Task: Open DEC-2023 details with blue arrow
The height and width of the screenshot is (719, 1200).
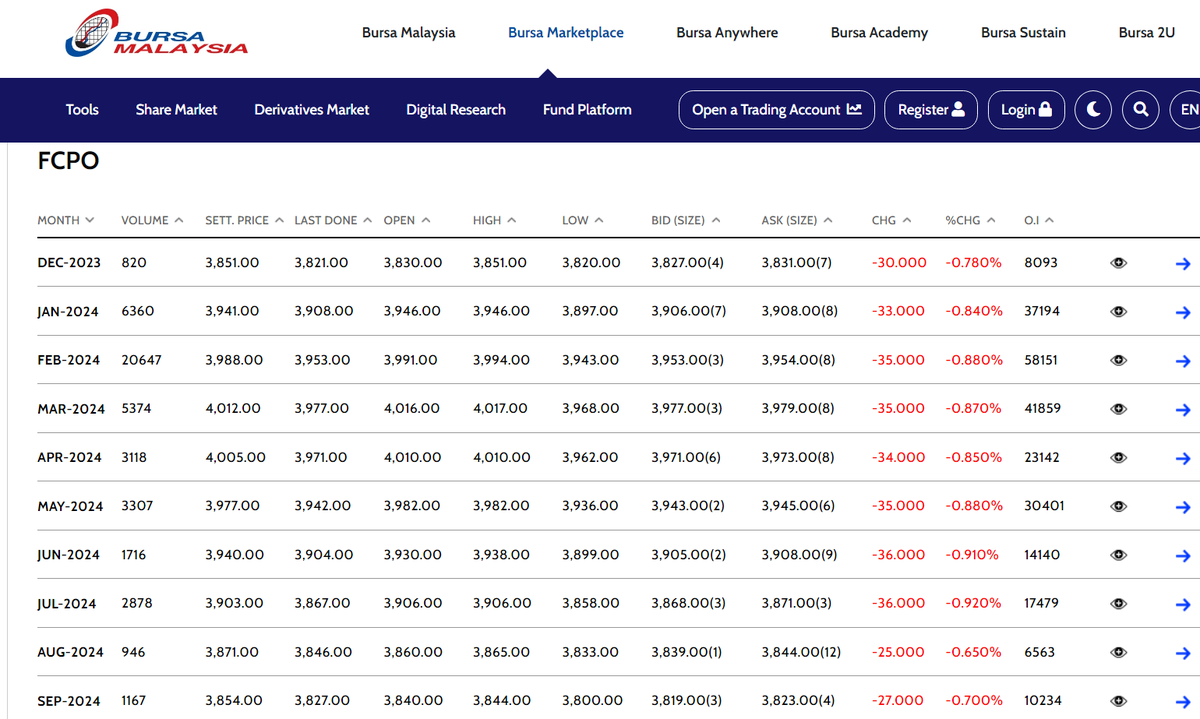Action: [1183, 264]
